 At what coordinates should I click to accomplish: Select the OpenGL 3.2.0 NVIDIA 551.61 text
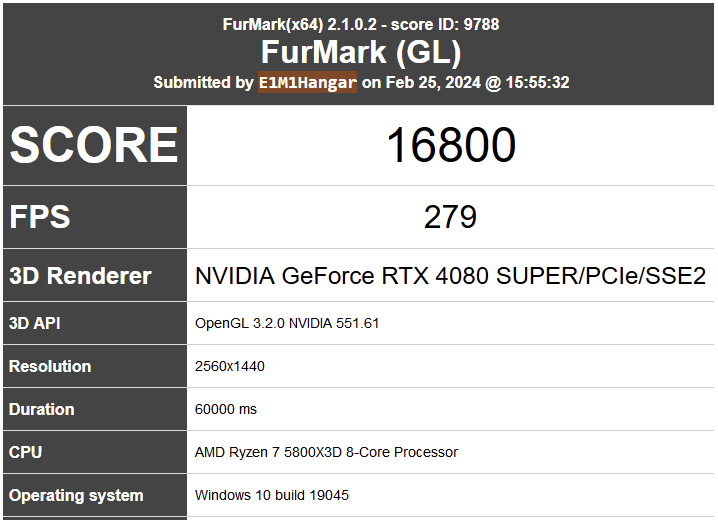[287, 324]
